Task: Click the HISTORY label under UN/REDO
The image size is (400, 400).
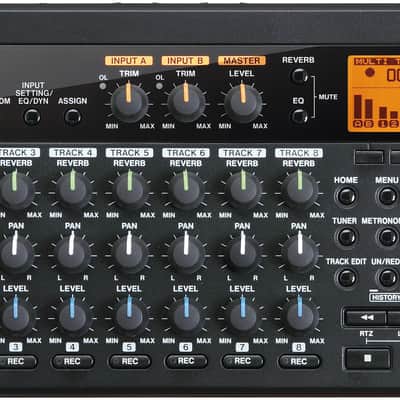Action: pyautogui.click(x=385, y=297)
